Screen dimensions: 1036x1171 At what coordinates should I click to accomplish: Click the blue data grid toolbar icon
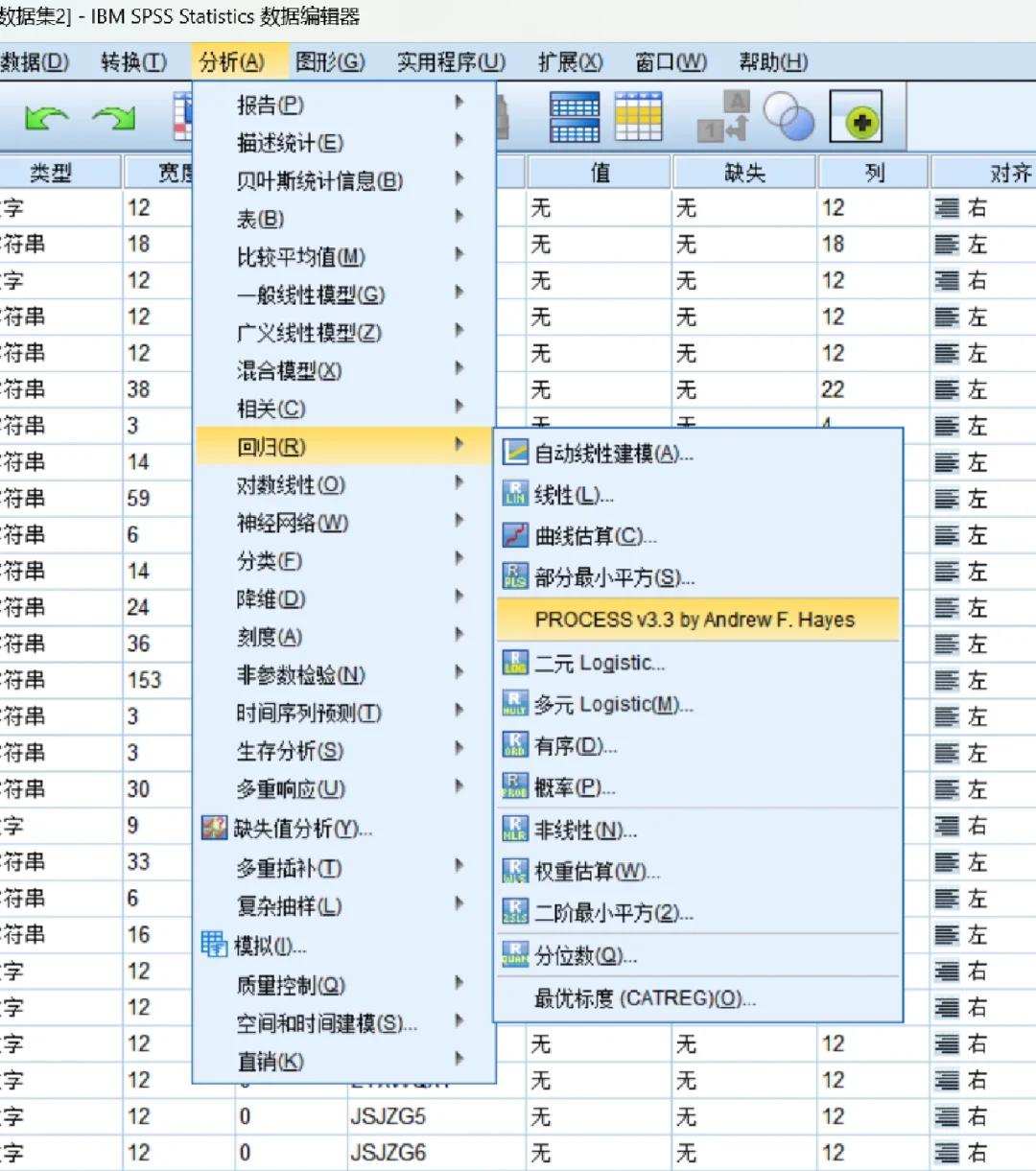click(x=574, y=117)
